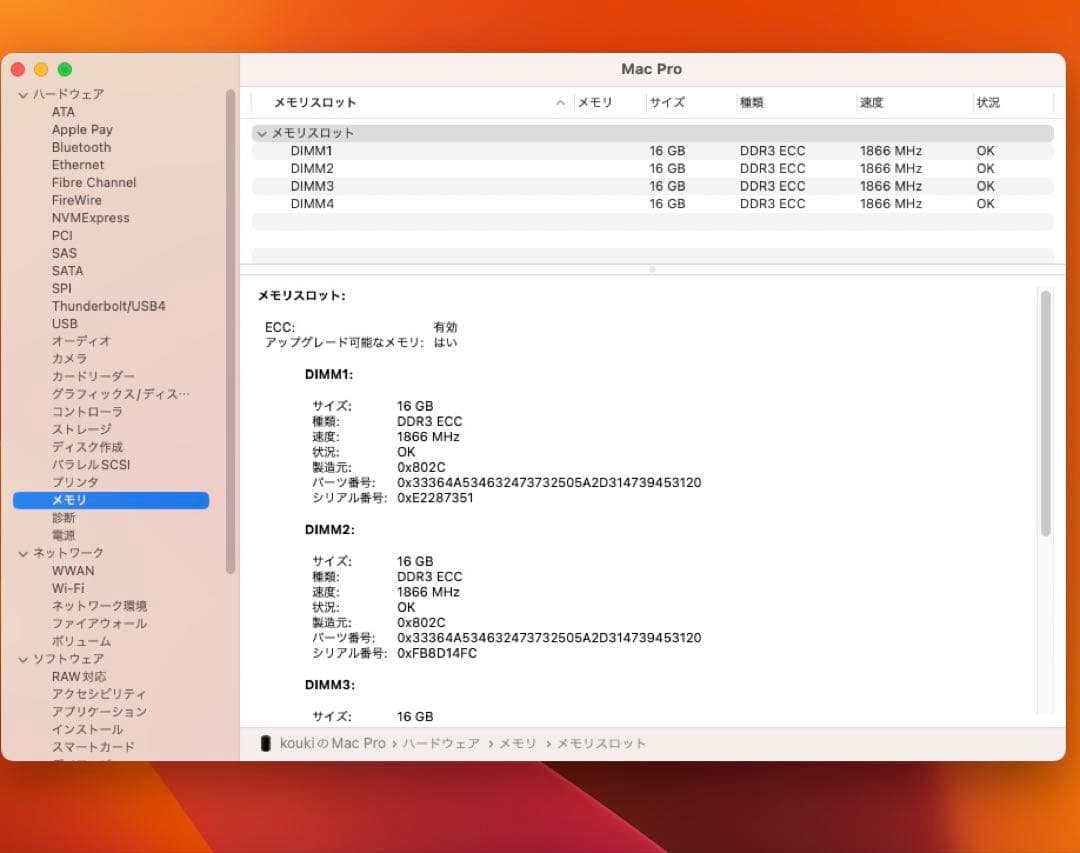Select 電源 in the hardware list
1080x853 pixels.
pos(63,535)
